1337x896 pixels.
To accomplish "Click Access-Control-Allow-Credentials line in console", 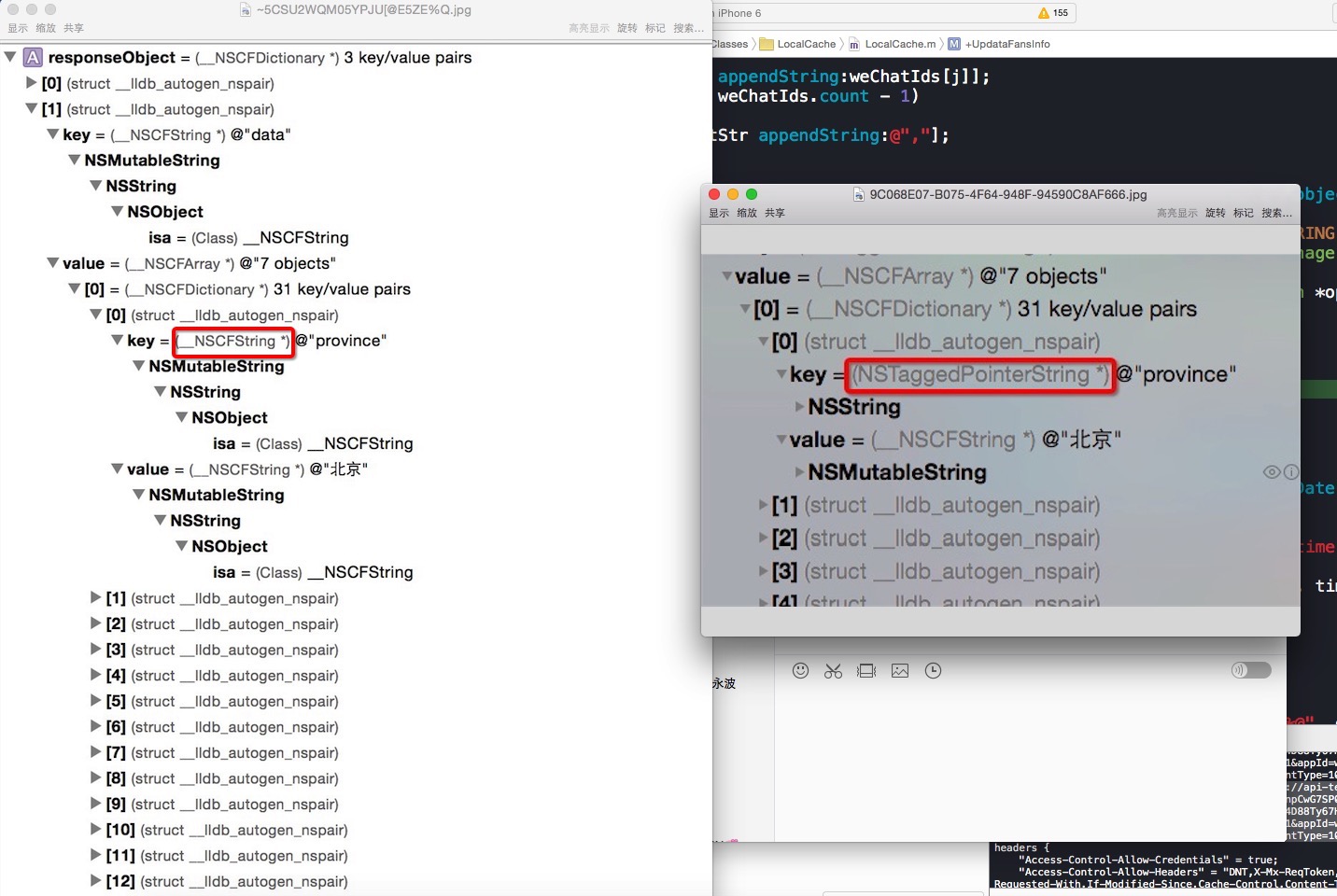I will [1148, 860].
